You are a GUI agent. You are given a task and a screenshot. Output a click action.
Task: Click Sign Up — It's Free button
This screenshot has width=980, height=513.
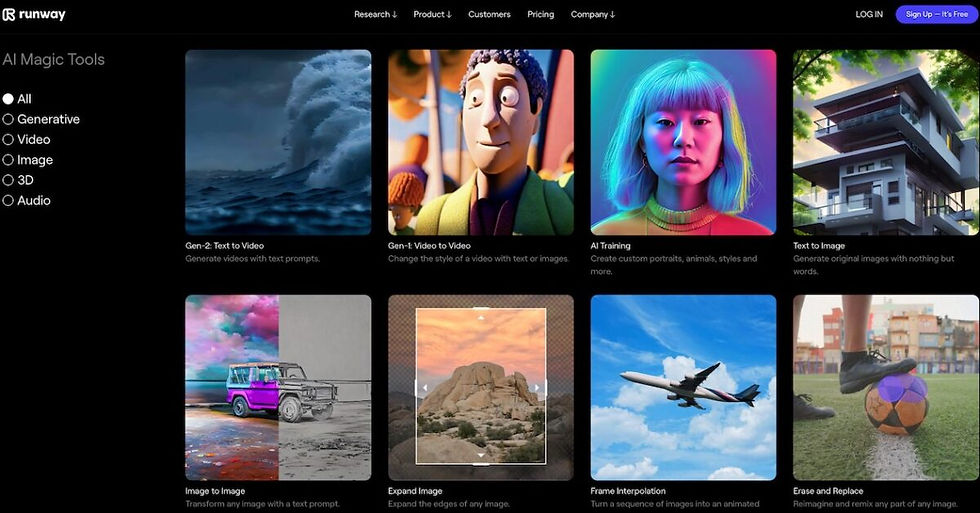click(937, 14)
